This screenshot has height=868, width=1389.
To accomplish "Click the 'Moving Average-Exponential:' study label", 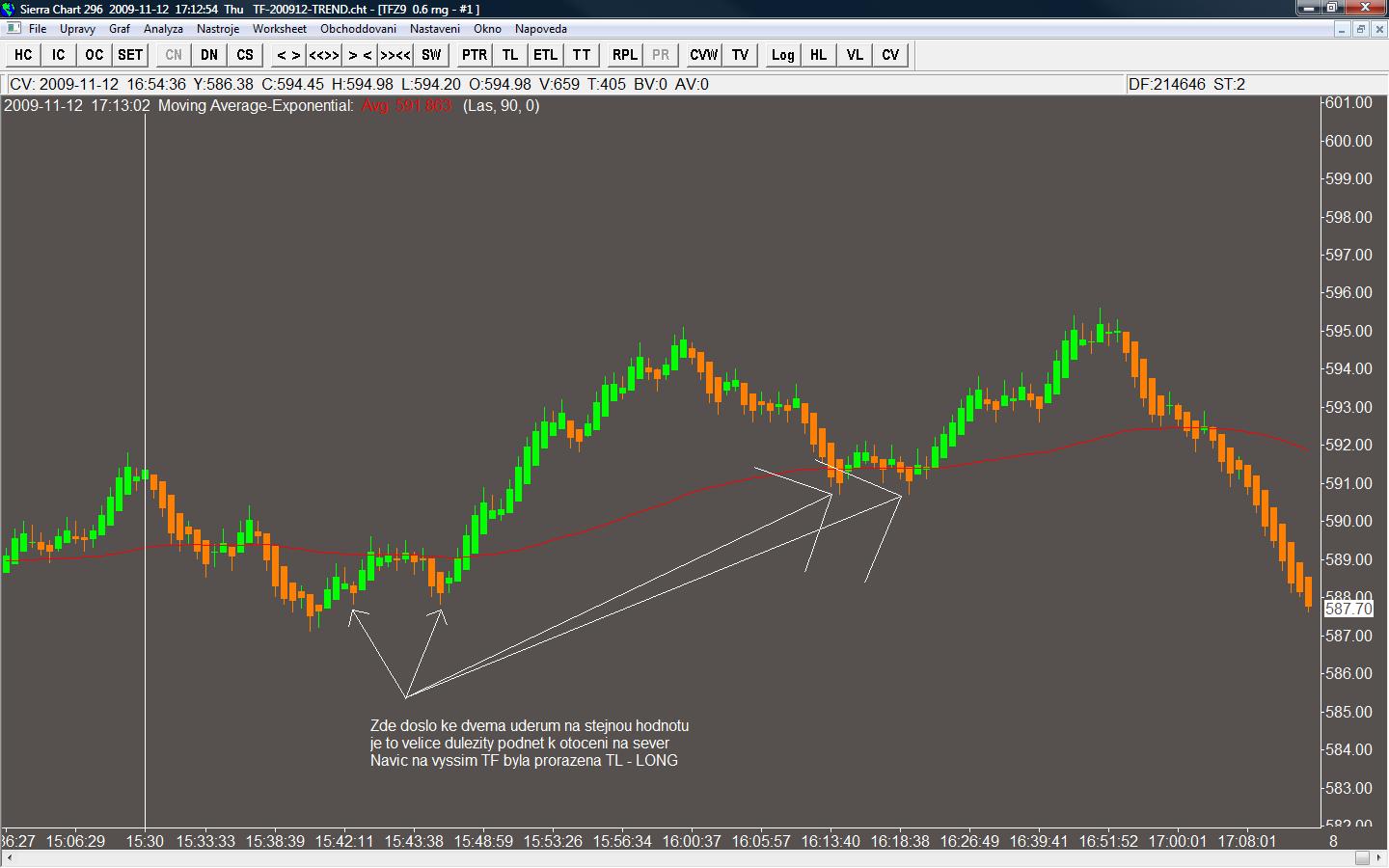I will click(x=256, y=106).
